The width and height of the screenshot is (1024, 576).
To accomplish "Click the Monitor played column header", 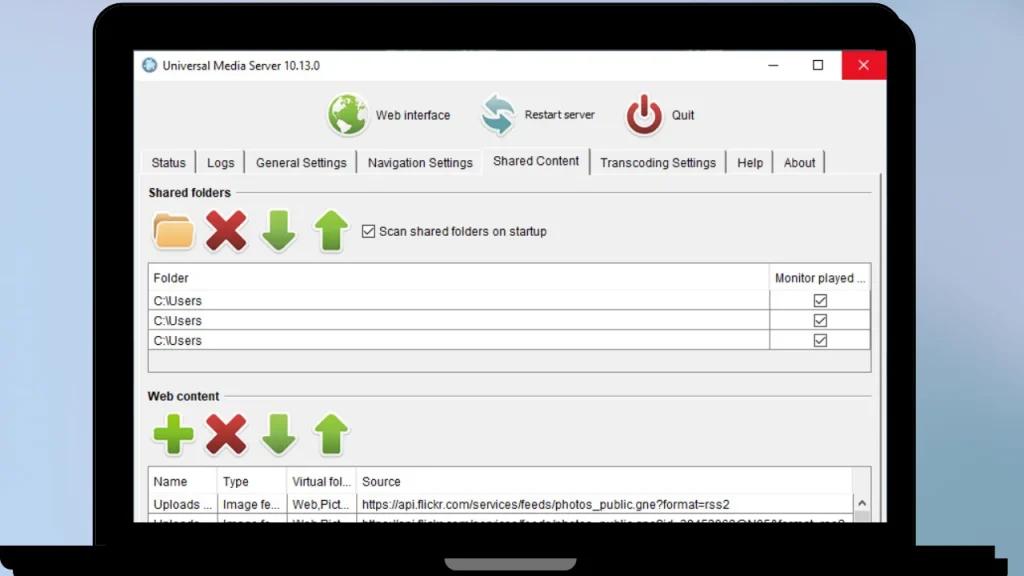I will click(820, 278).
